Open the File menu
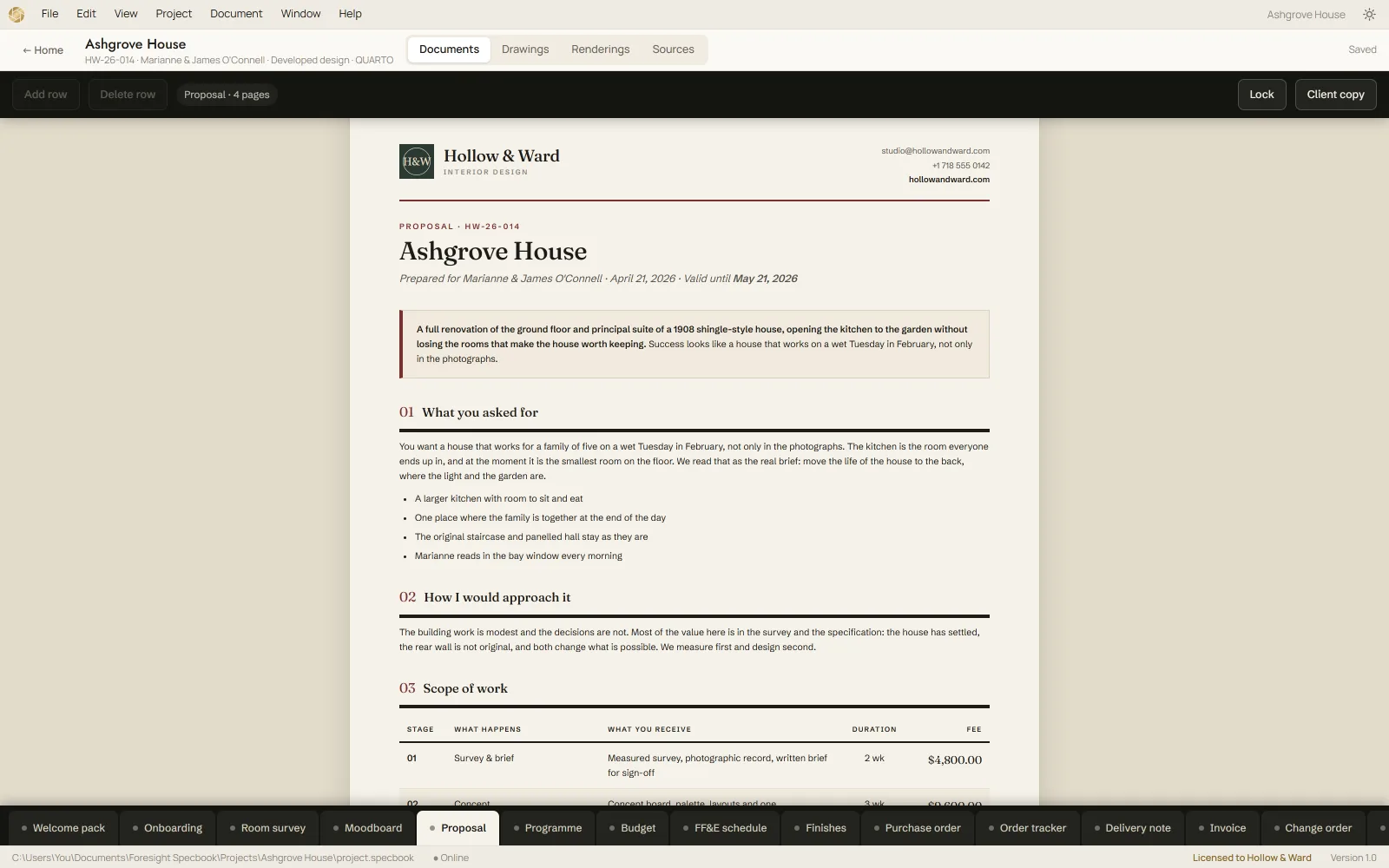The width and height of the screenshot is (1389, 868). [50, 14]
